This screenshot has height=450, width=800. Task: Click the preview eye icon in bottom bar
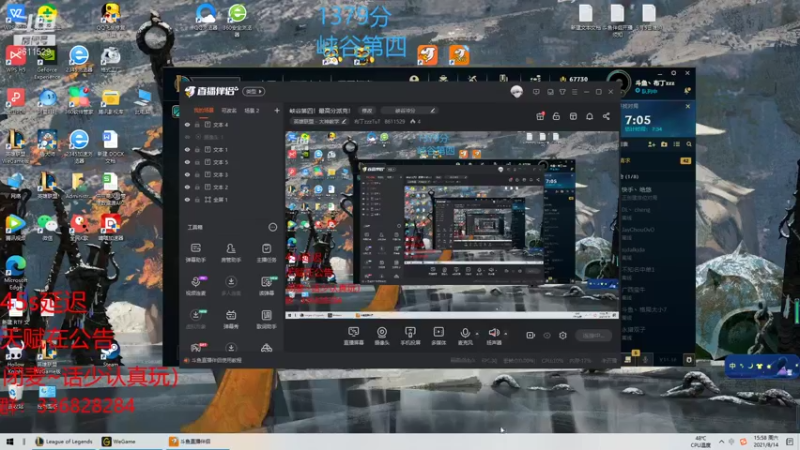pyautogui.click(x=547, y=335)
